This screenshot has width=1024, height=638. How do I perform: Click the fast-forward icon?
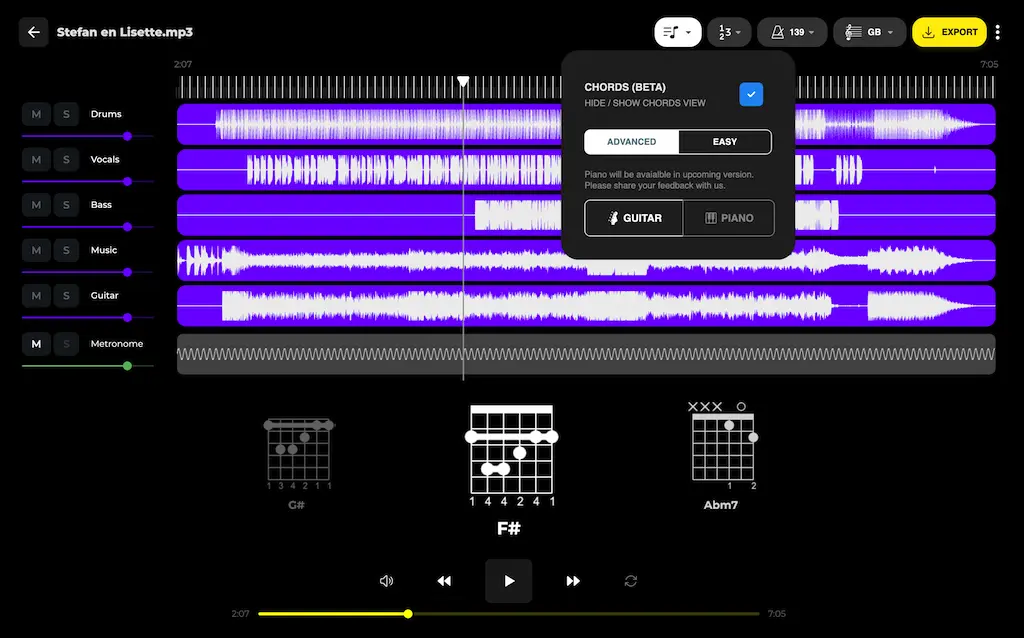573,581
